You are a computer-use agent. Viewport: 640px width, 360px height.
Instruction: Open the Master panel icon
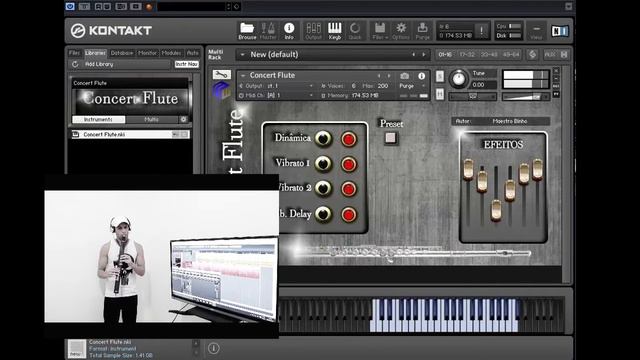268,31
